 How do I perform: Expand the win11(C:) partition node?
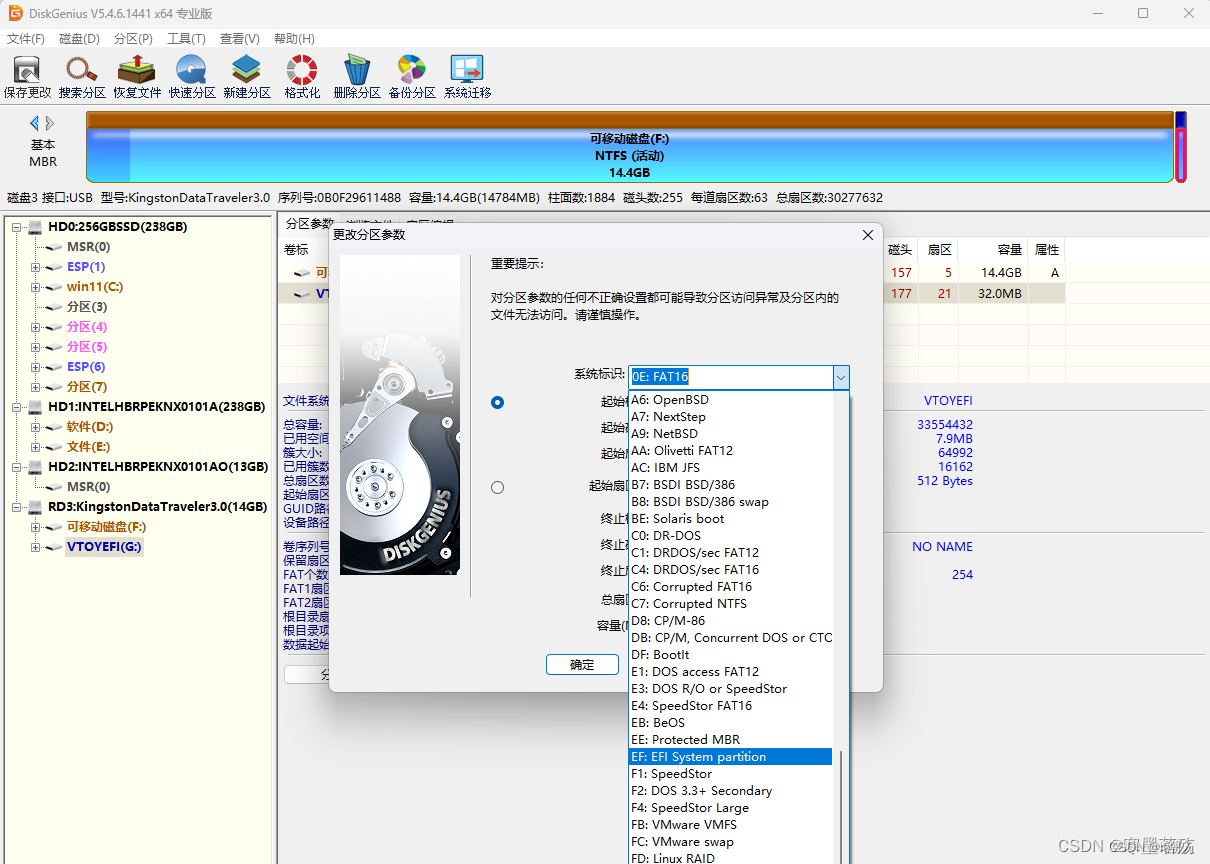pos(36,287)
